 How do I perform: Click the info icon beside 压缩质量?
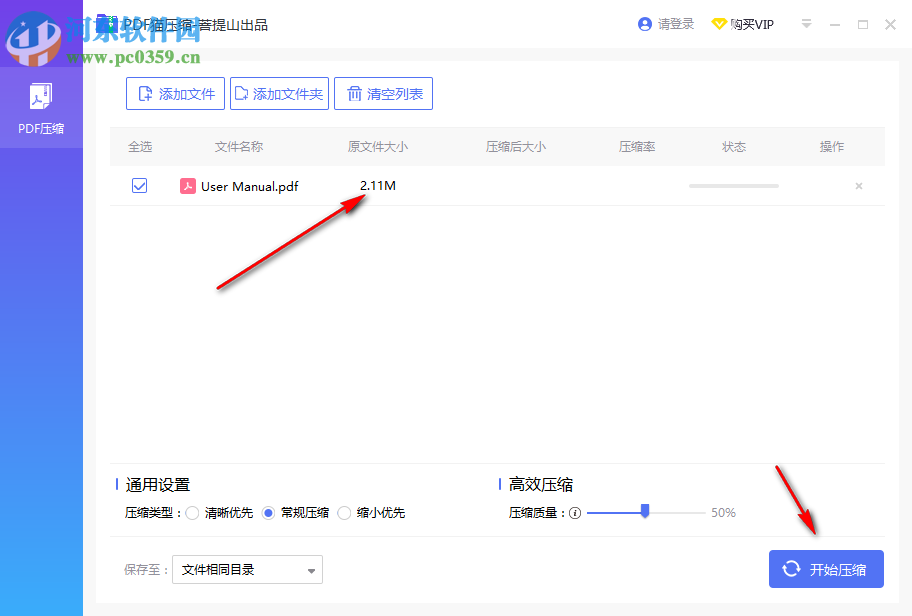[x=575, y=512]
